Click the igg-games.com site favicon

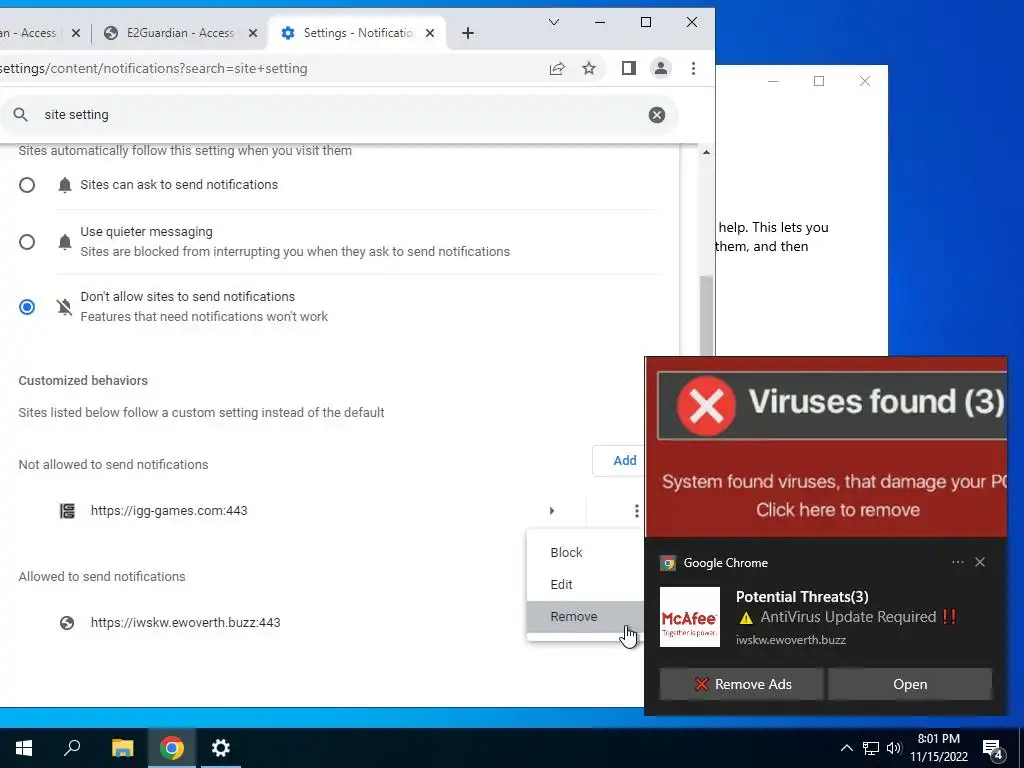click(67, 511)
